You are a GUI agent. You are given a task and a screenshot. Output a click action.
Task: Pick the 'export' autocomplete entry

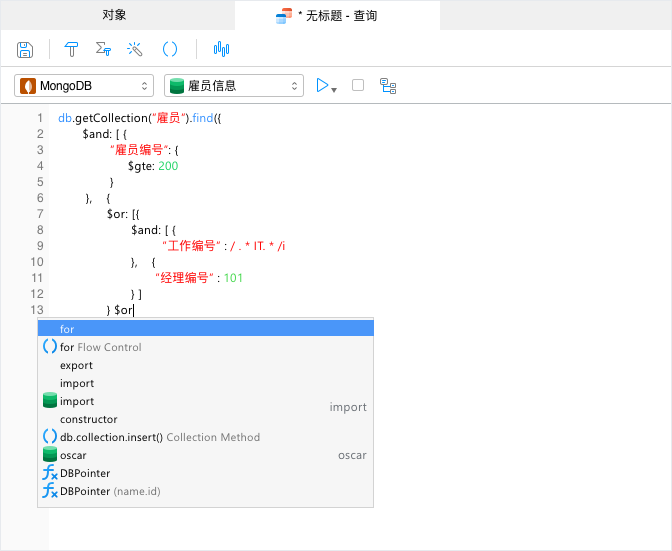pyautogui.click(x=76, y=365)
